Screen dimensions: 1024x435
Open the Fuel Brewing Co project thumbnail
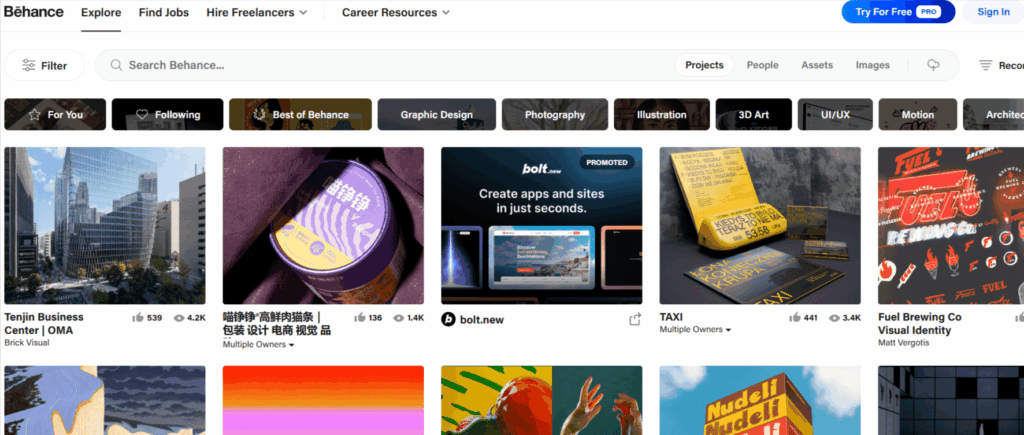point(951,225)
